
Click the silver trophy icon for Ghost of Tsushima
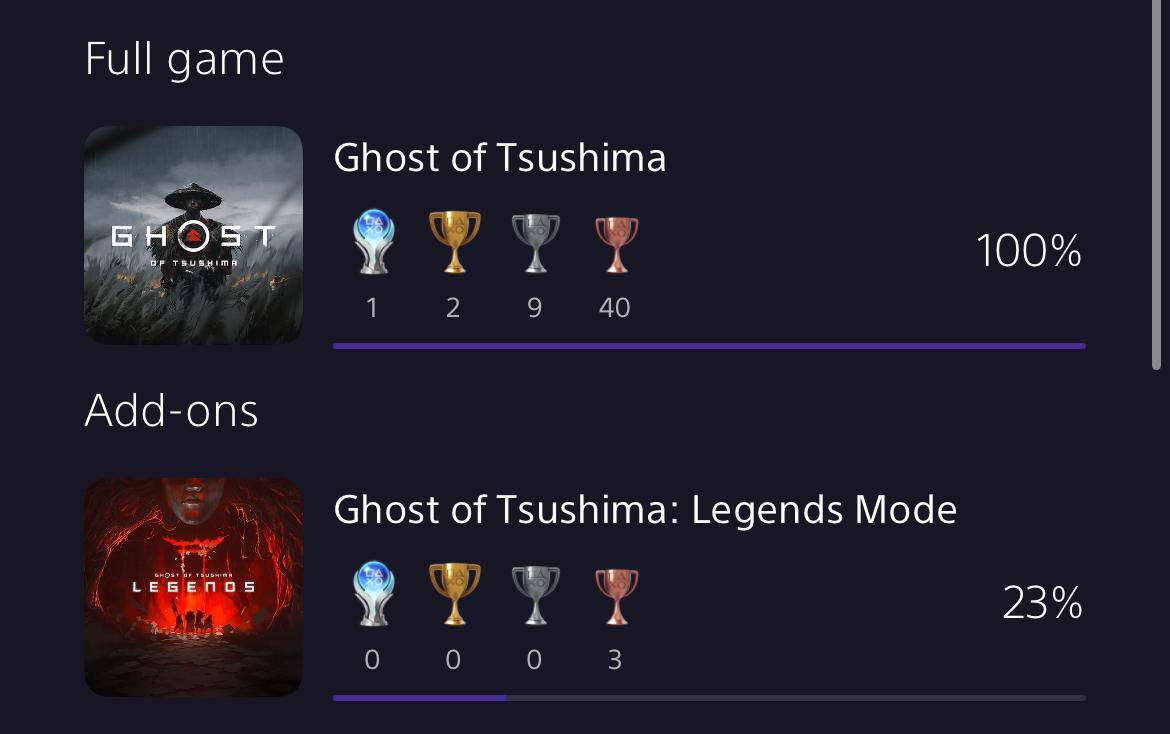point(534,242)
